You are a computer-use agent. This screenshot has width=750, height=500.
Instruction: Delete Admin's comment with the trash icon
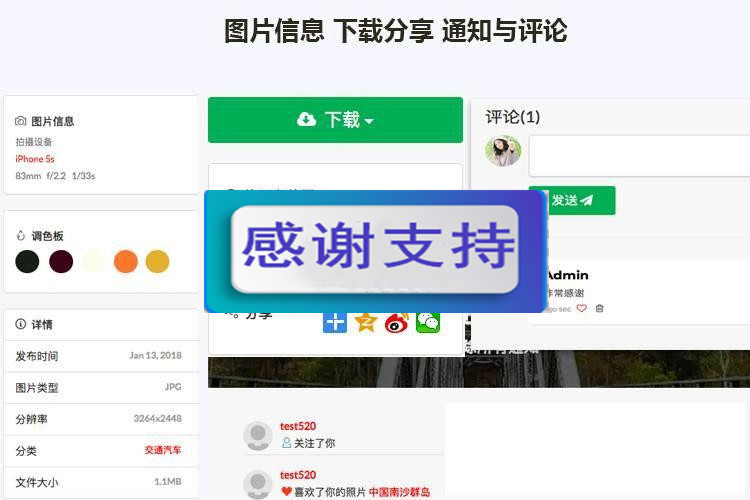point(599,308)
